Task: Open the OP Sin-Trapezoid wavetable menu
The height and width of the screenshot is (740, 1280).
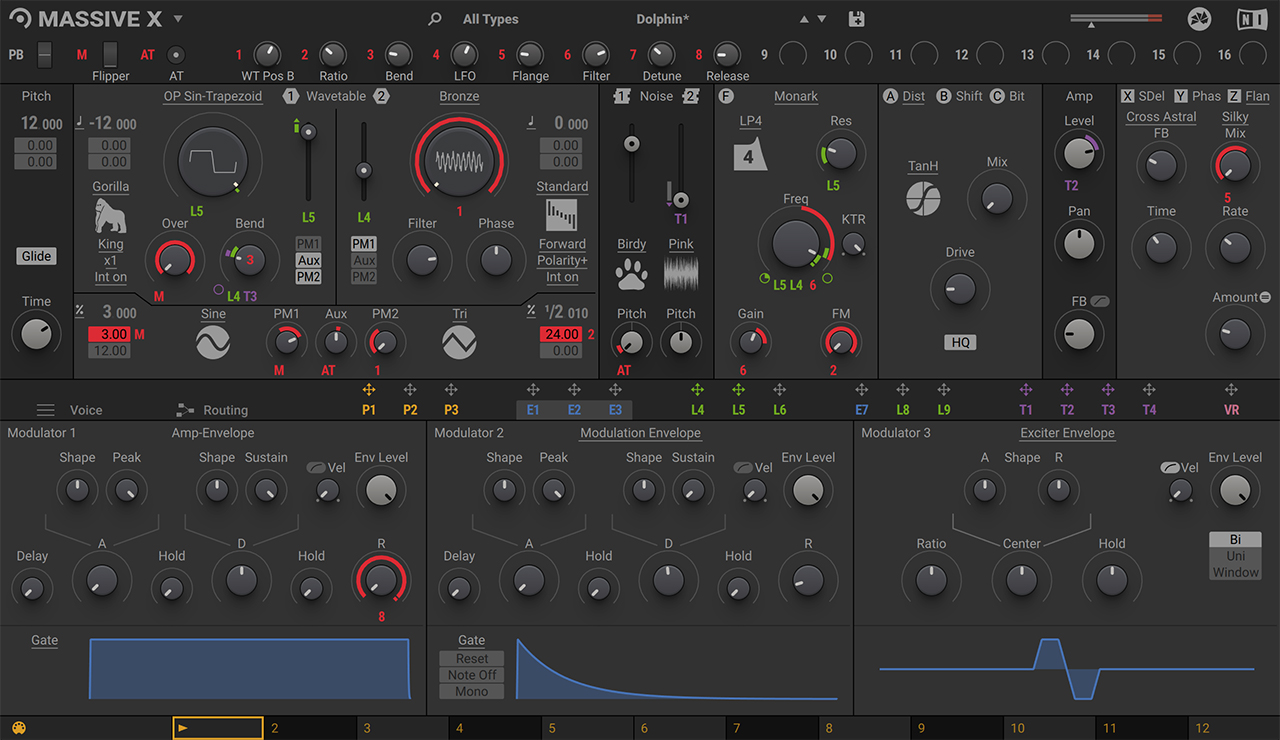Action: [x=212, y=96]
